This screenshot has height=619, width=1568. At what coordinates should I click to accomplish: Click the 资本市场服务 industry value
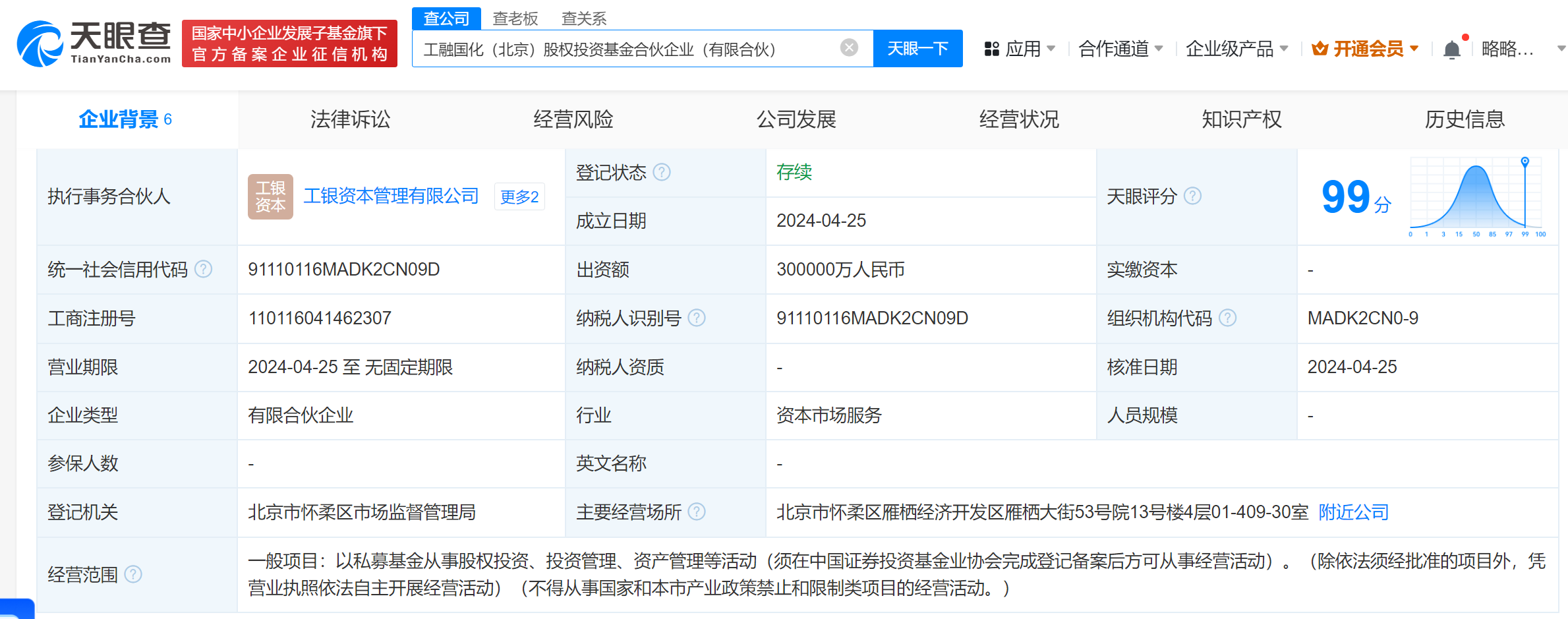pos(829,415)
